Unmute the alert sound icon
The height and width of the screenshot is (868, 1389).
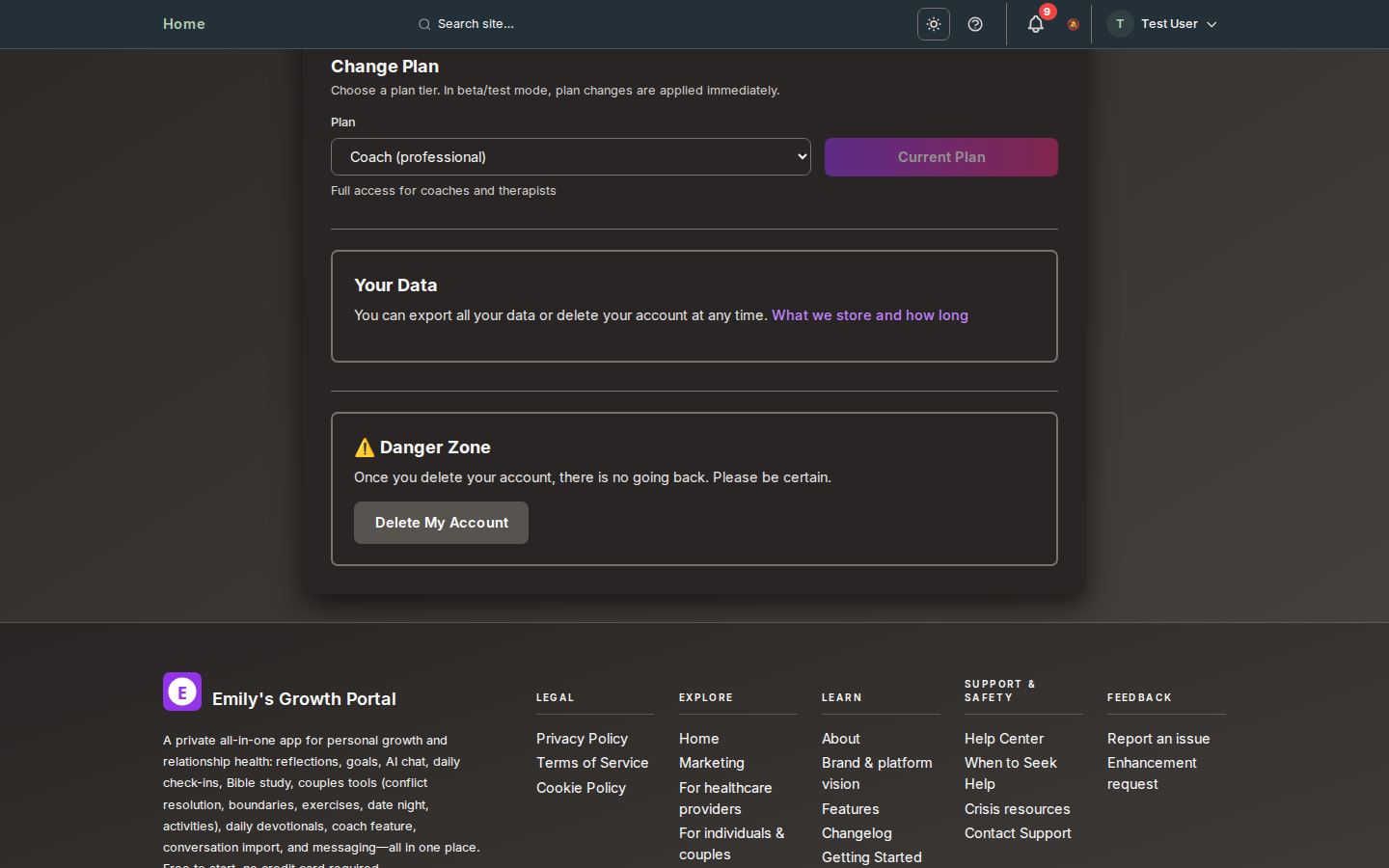click(1073, 24)
